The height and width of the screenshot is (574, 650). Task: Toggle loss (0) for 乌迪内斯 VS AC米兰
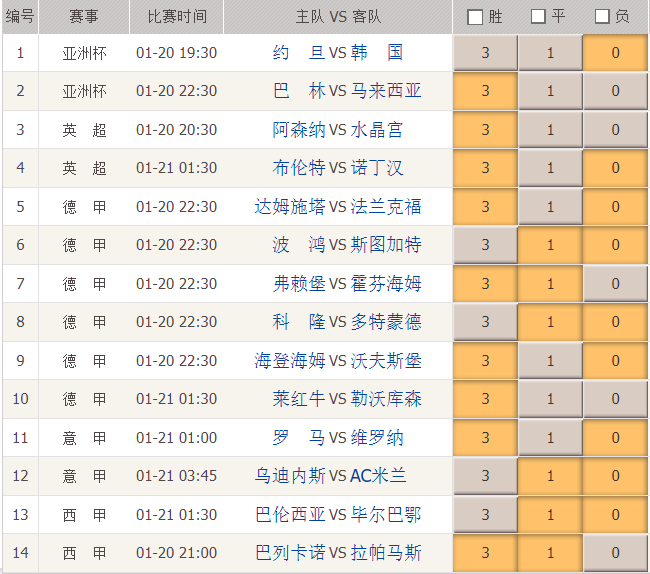point(616,476)
